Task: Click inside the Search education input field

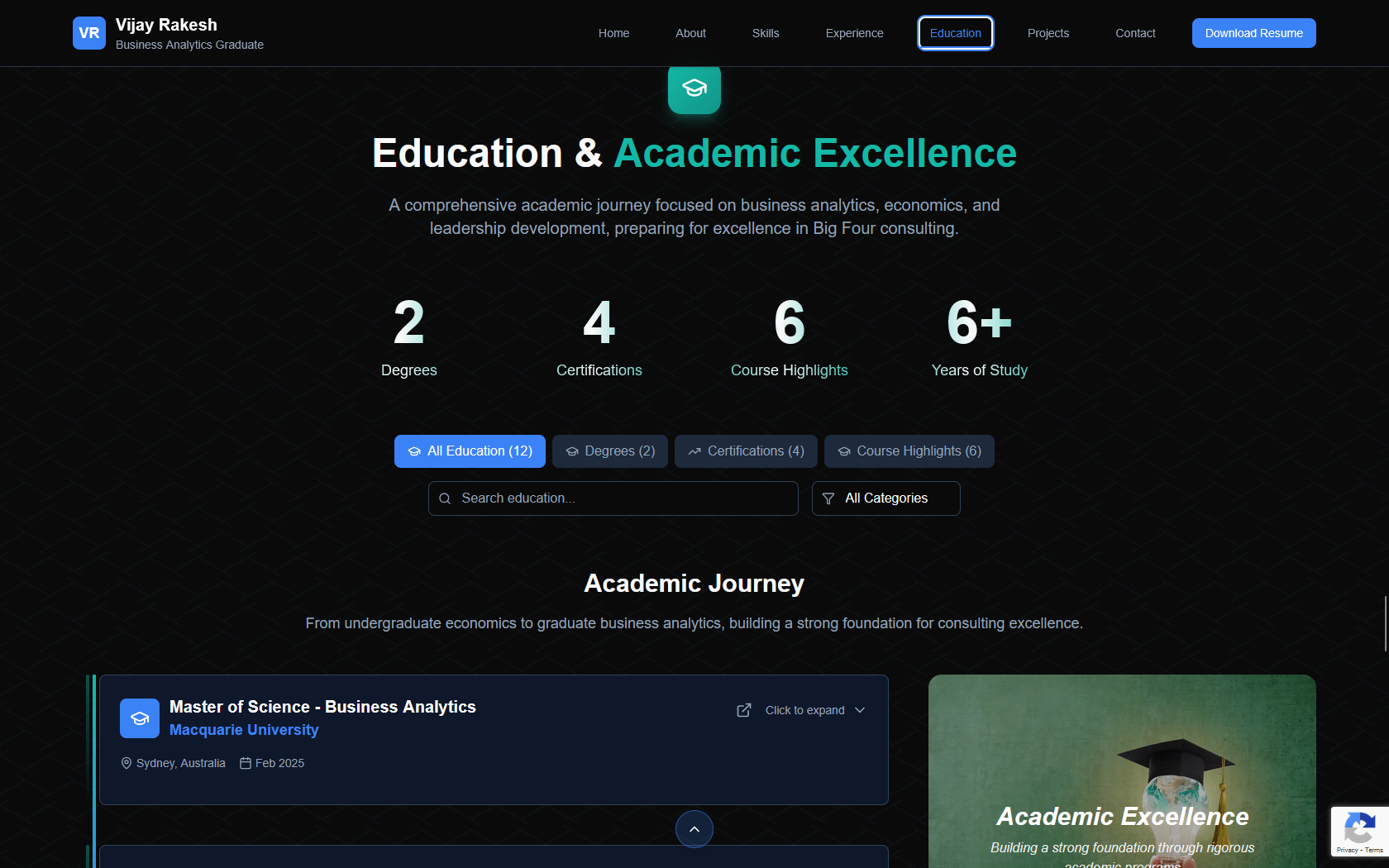Action: click(x=612, y=498)
